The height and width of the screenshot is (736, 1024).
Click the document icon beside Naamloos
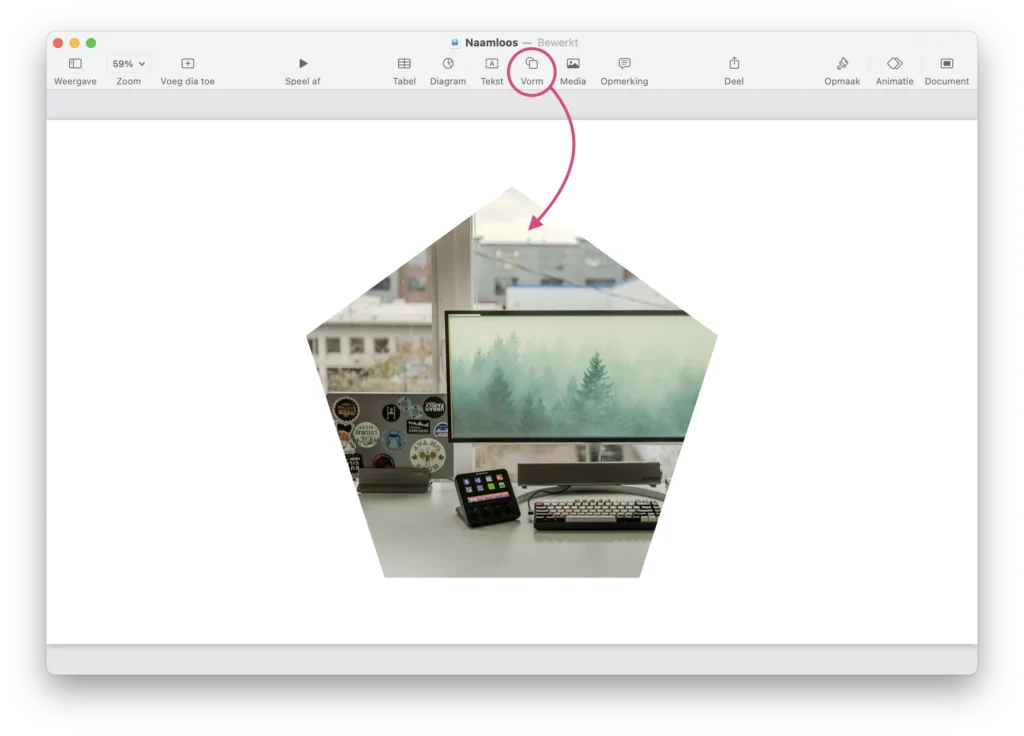click(x=455, y=43)
